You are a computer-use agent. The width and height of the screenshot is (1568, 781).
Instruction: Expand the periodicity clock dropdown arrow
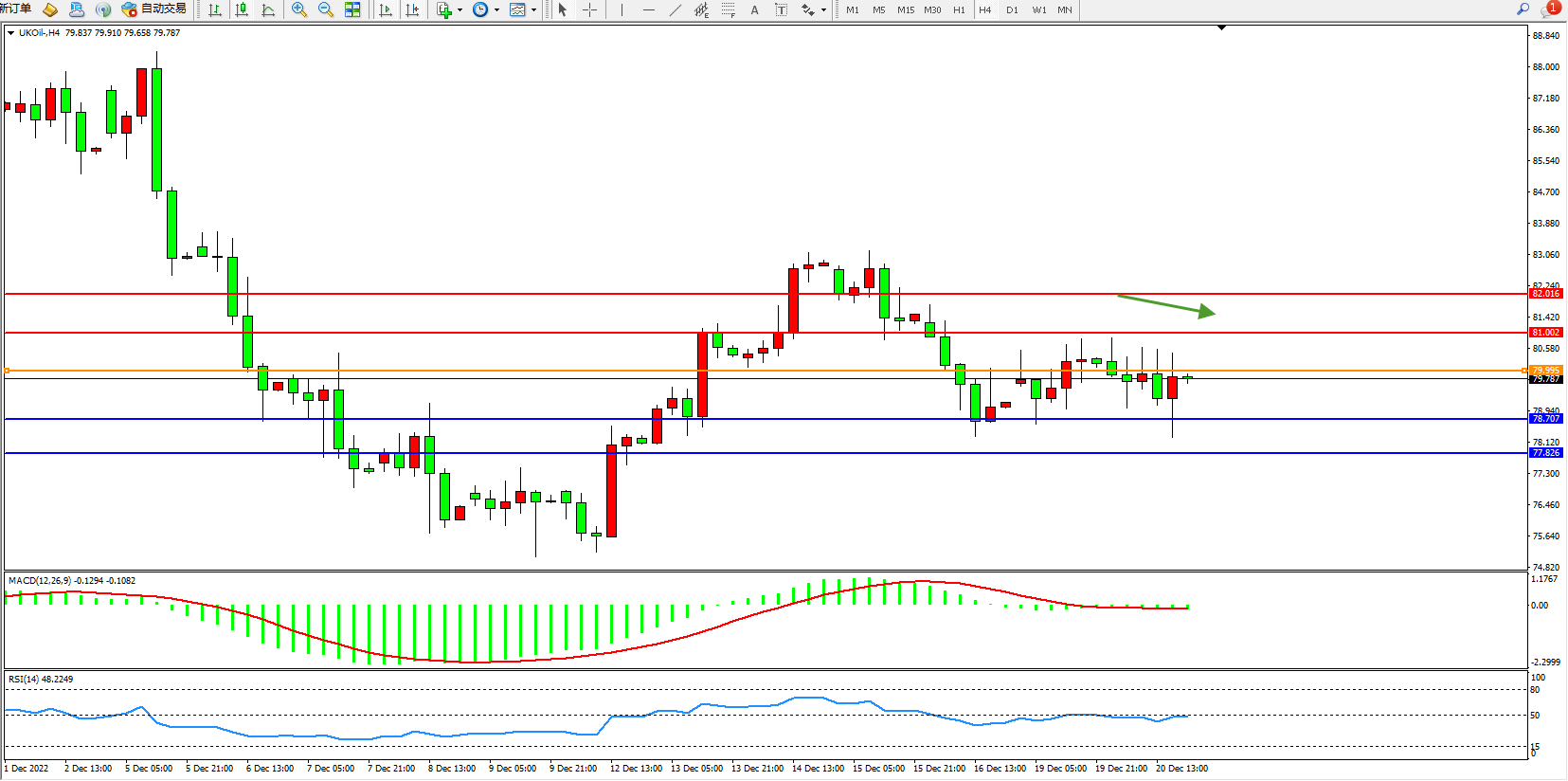point(497,9)
